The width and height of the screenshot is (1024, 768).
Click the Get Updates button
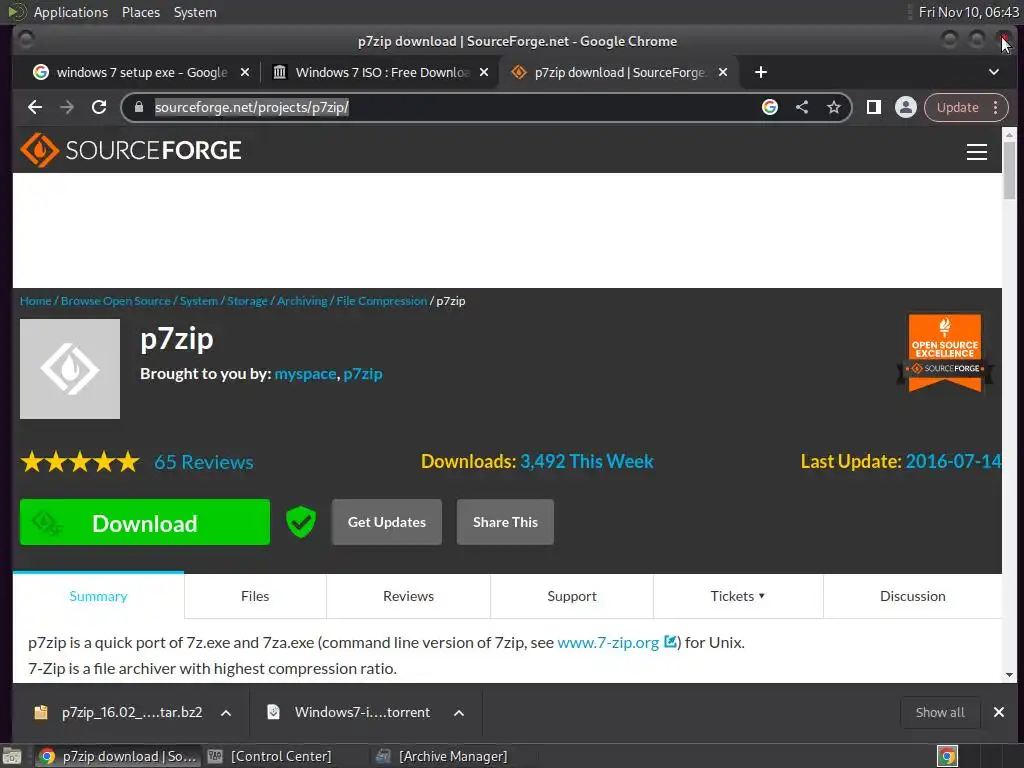click(x=387, y=522)
